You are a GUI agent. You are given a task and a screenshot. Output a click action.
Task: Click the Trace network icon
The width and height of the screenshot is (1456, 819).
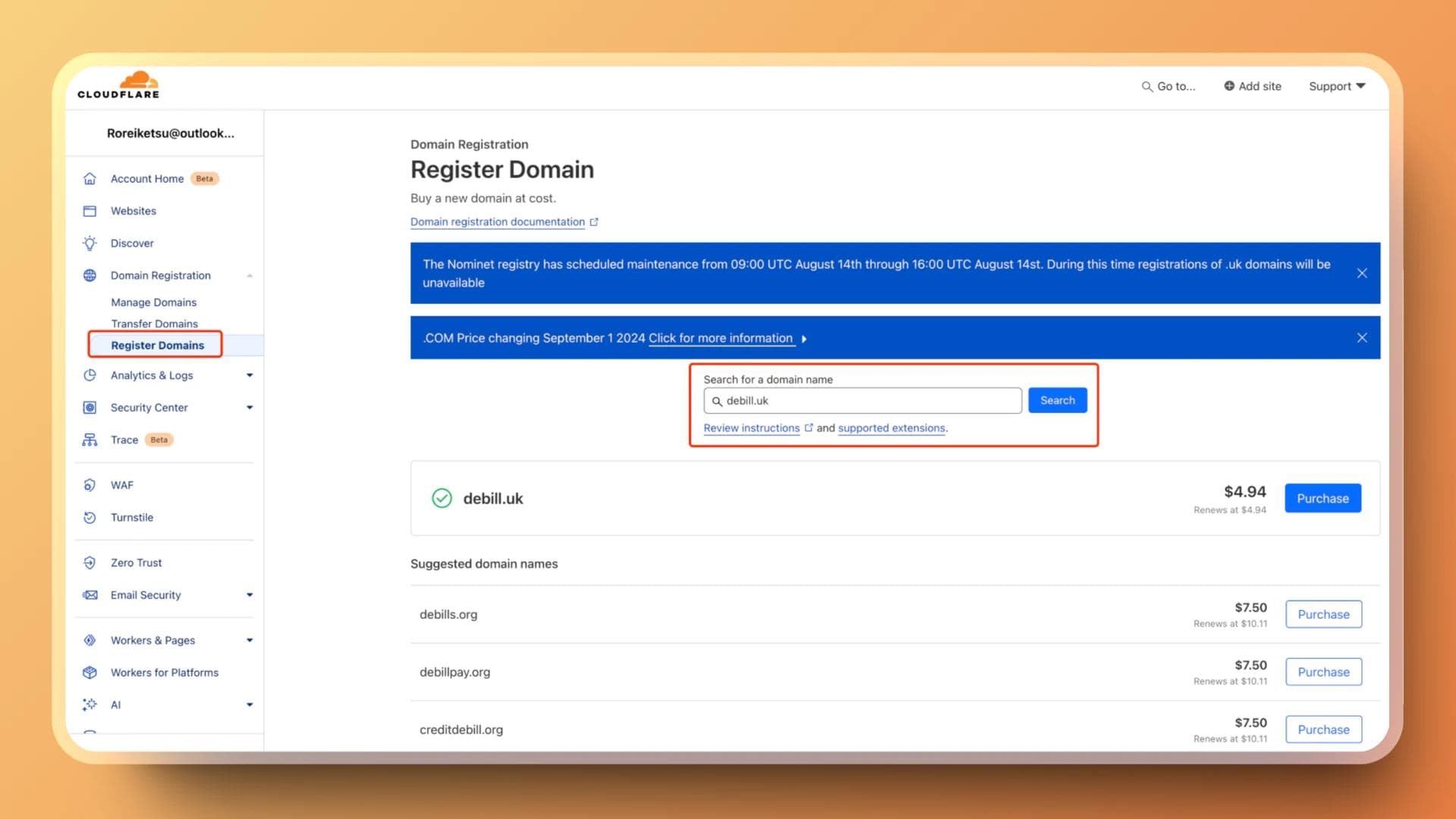(89, 440)
